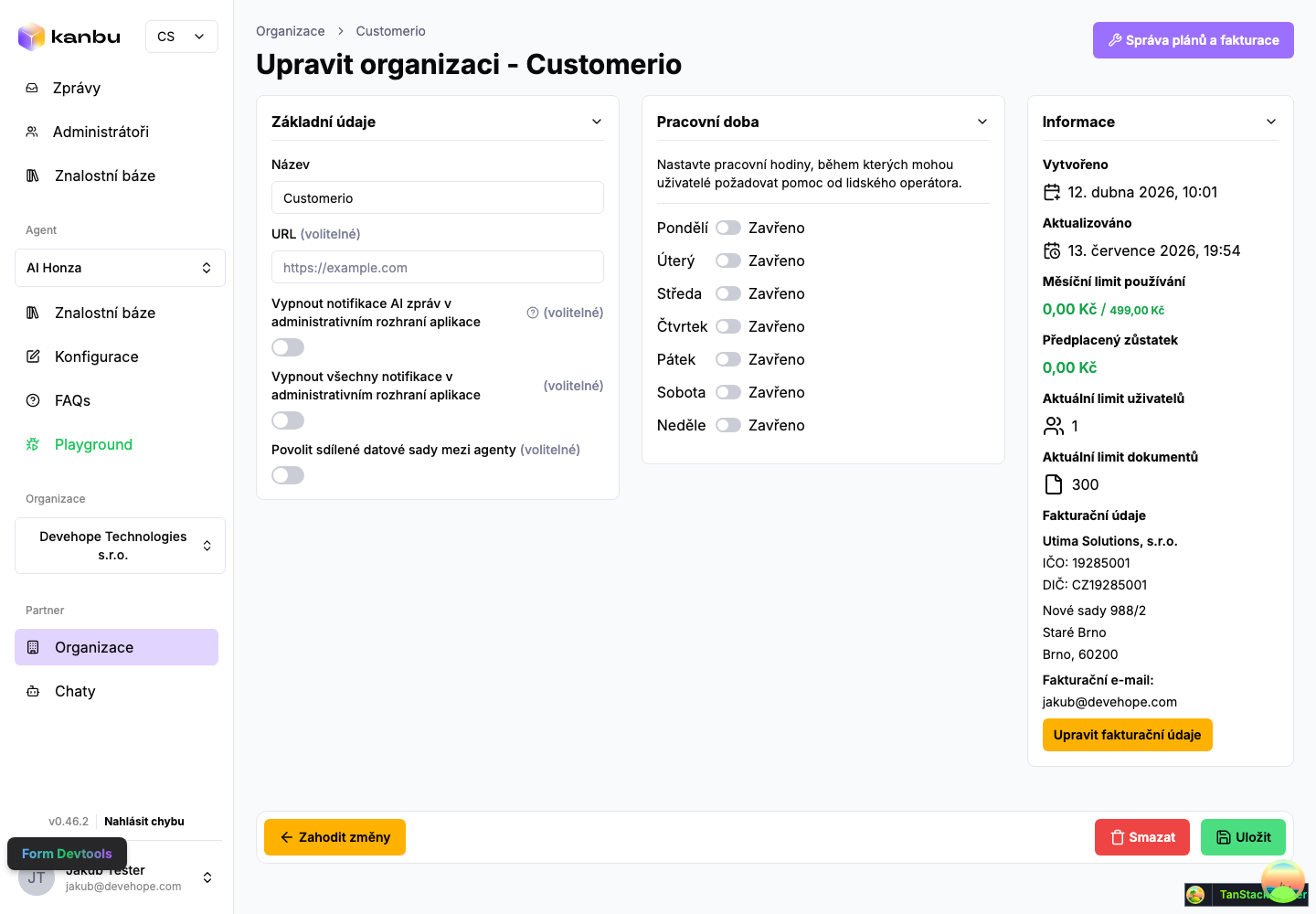Click Organizace breadcrumb link

[x=291, y=31]
